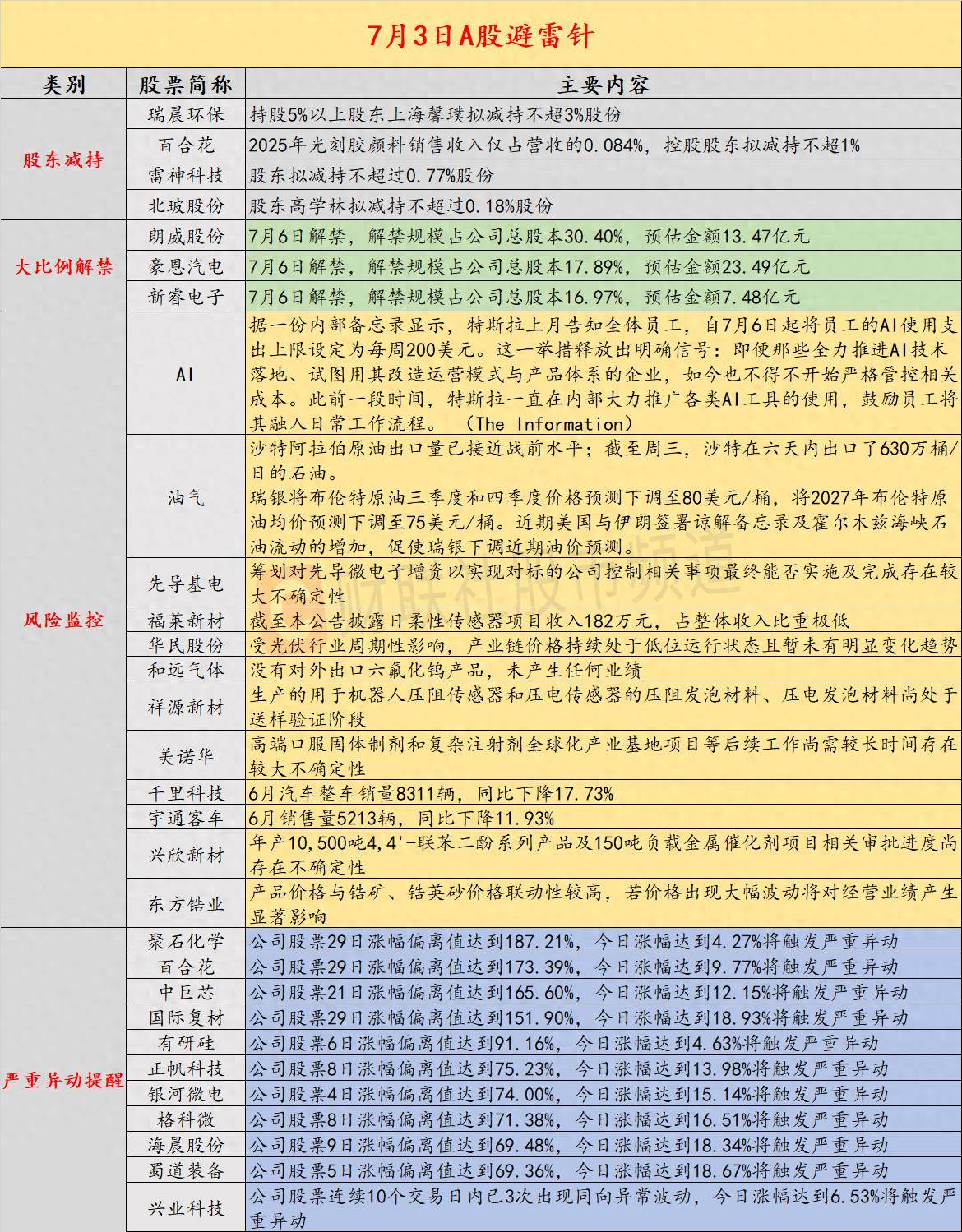Click 宇通客车 sales content 6月销售量5213辆
This screenshot has height=1232, width=962.
point(402,818)
